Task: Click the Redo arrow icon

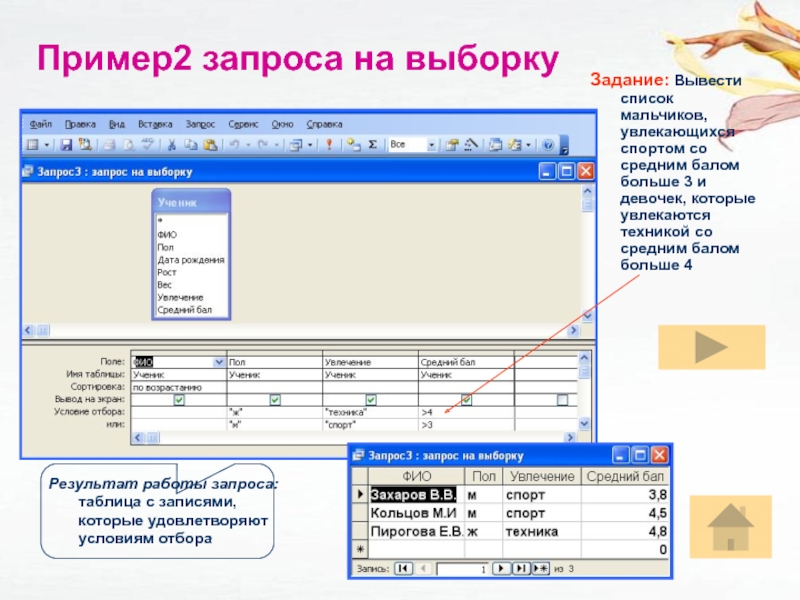Action: coord(263,145)
